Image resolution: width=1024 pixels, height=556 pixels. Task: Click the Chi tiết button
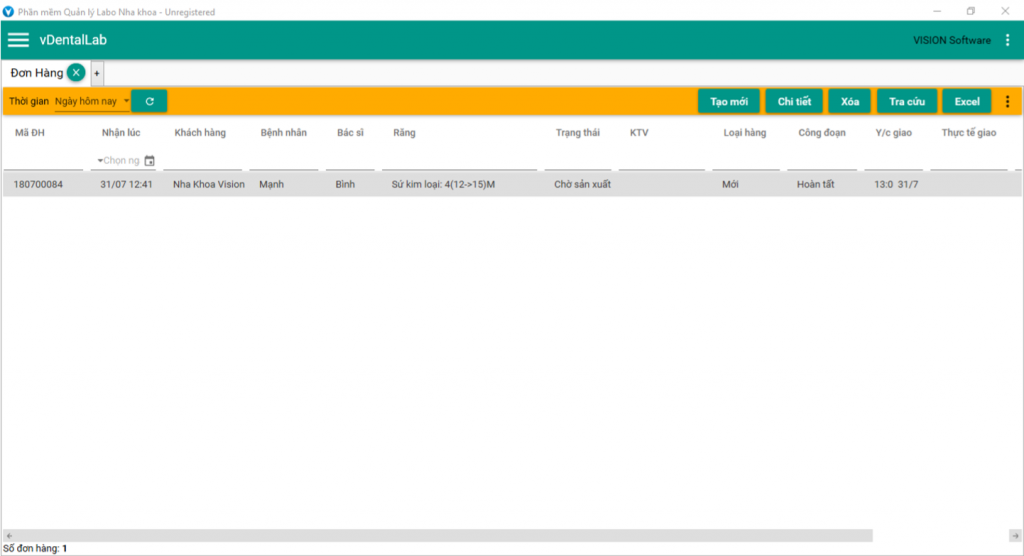794,101
